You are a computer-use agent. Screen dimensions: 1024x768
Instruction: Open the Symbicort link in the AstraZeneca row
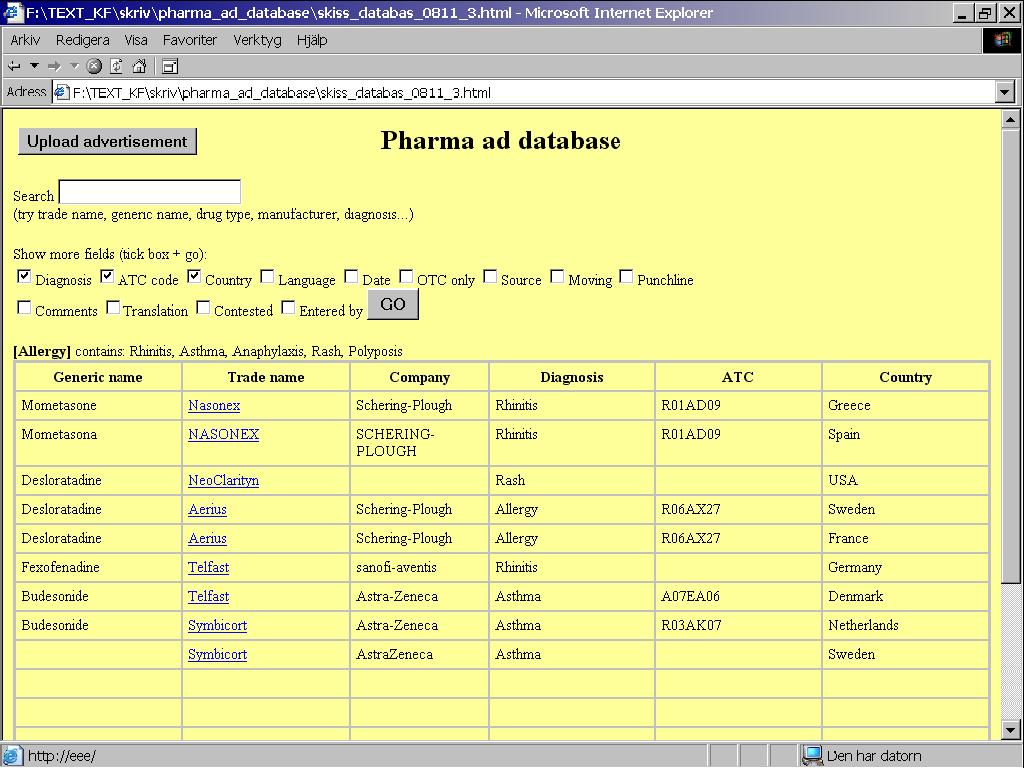[x=217, y=654]
